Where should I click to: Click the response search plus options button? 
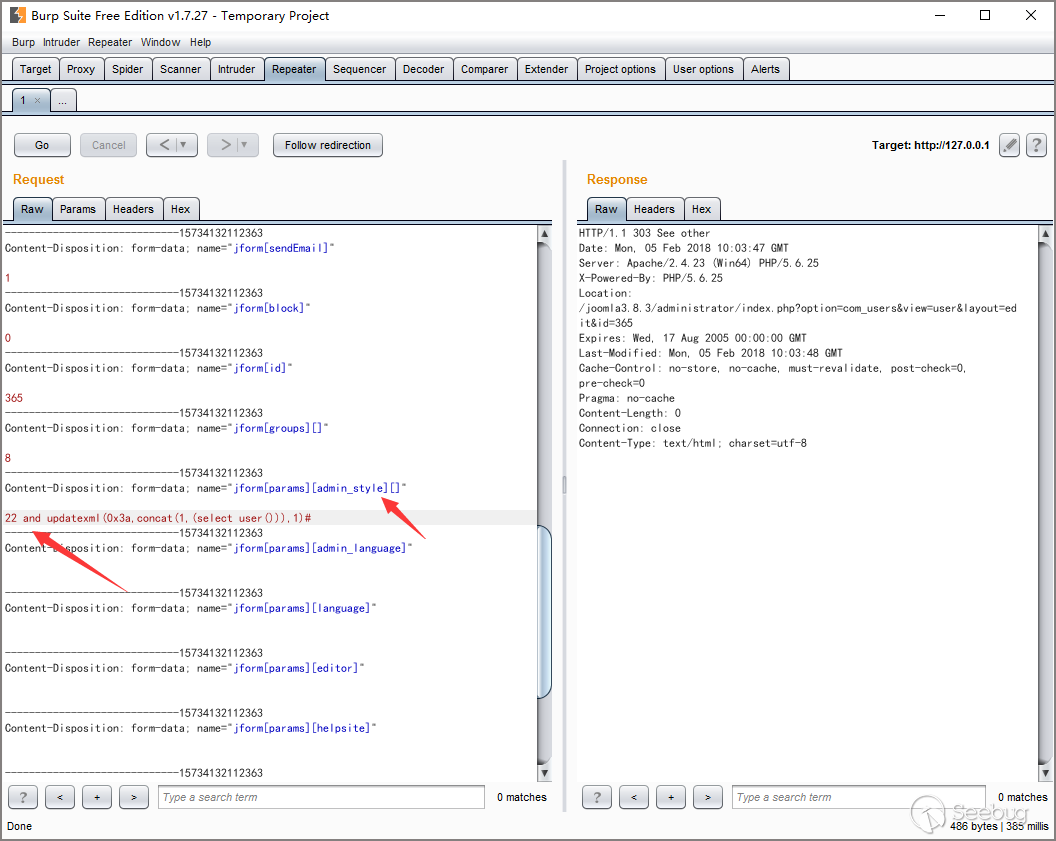(x=671, y=797)
